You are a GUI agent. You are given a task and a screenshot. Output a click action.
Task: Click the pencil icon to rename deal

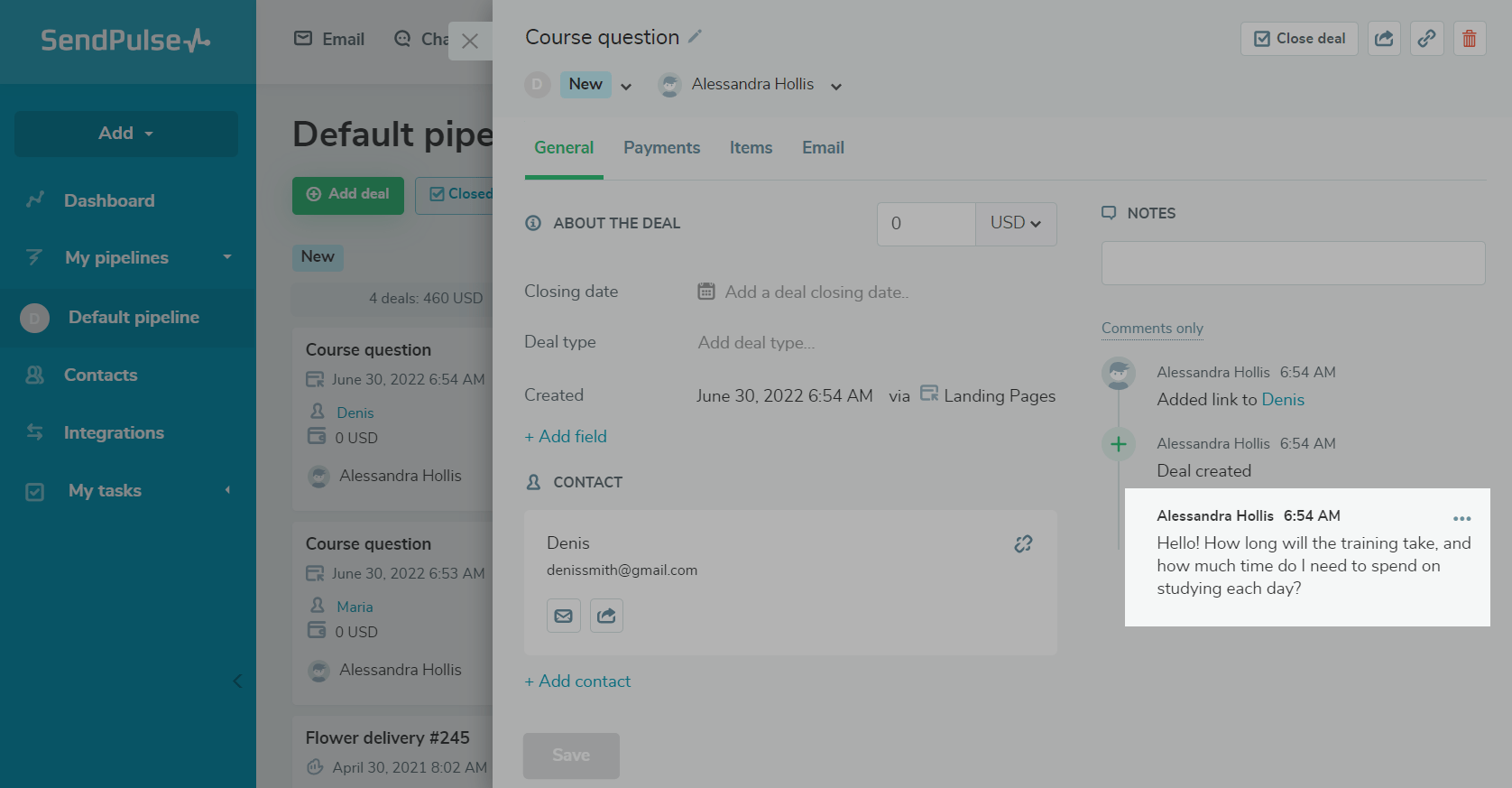coord(695,37)
